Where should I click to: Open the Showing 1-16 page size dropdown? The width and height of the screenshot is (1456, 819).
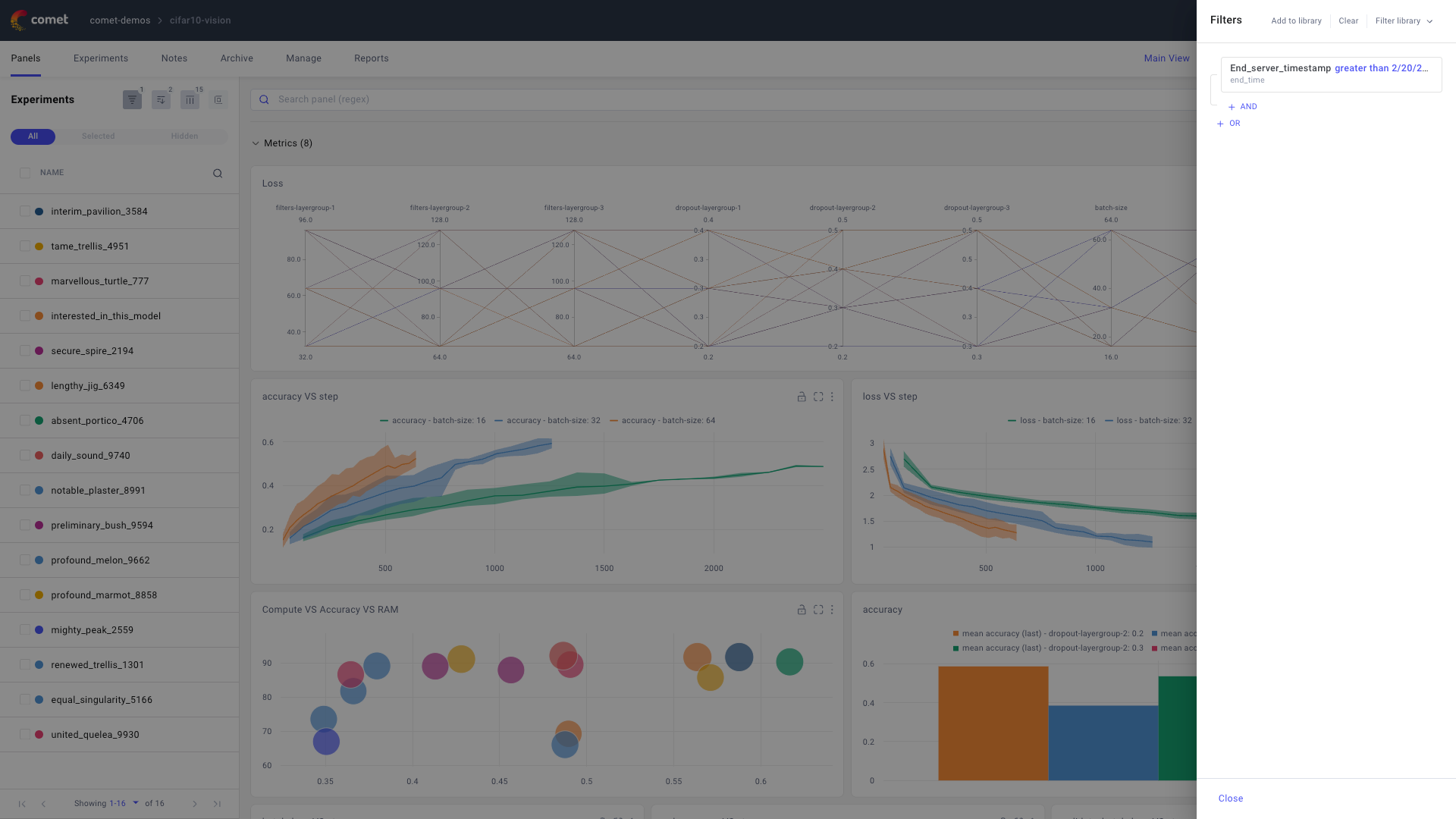point(136,803)
